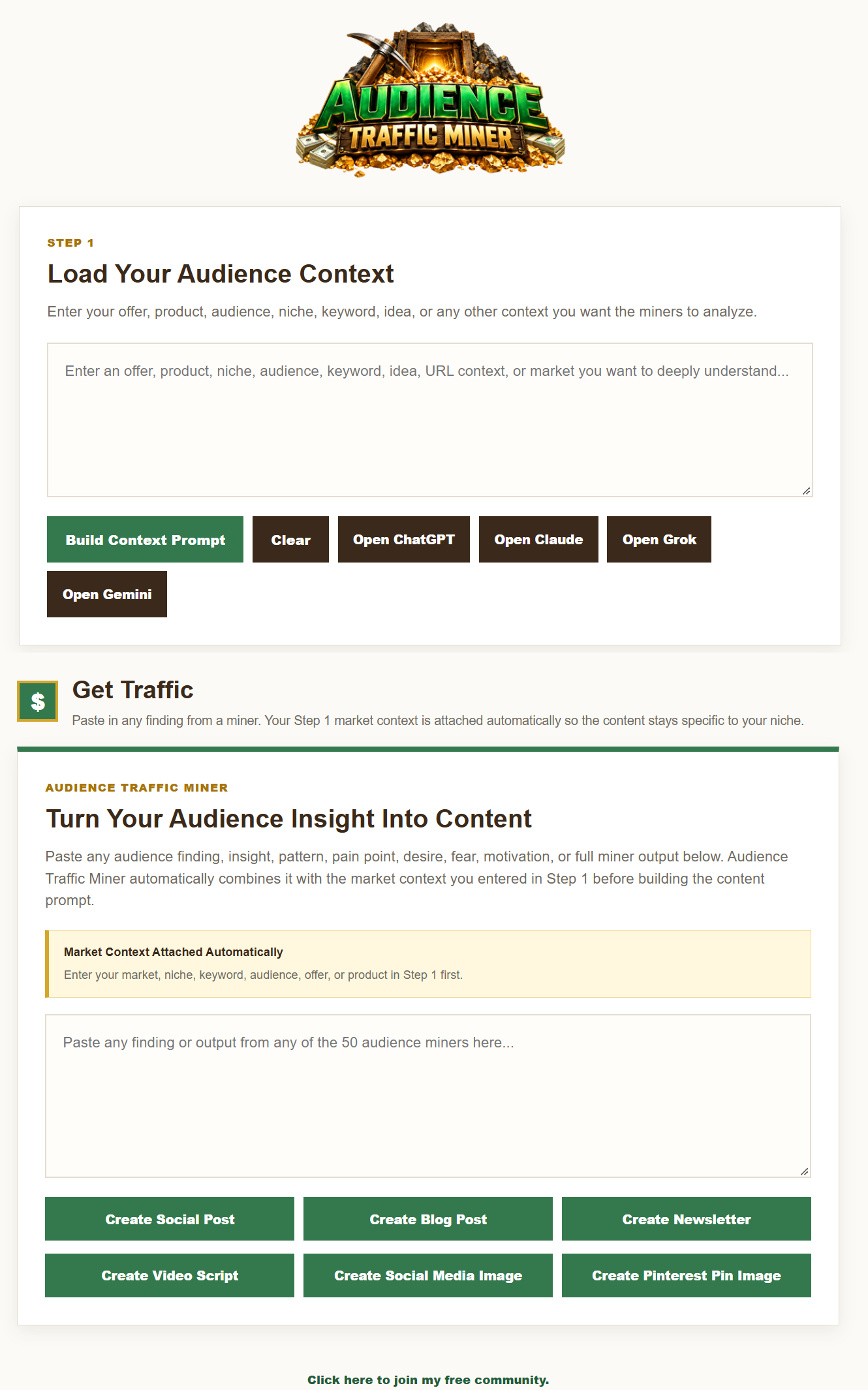Image resolution: width=868 pixels, height=1390 pixels.
Task: Click Turn Your Audience Insight Into Content heading
Action: pyautogui.click(x=288, y=819)
